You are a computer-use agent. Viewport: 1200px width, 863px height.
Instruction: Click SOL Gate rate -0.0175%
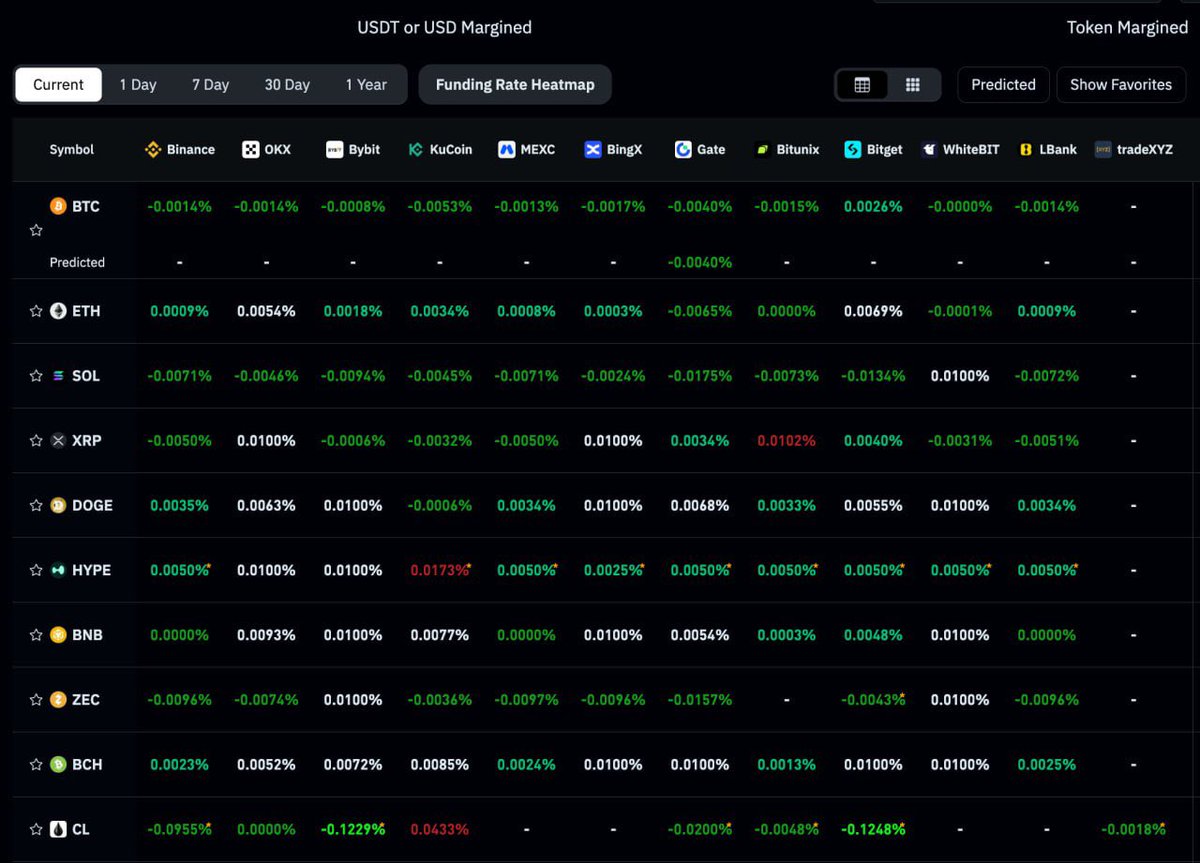tap(700, 376)
